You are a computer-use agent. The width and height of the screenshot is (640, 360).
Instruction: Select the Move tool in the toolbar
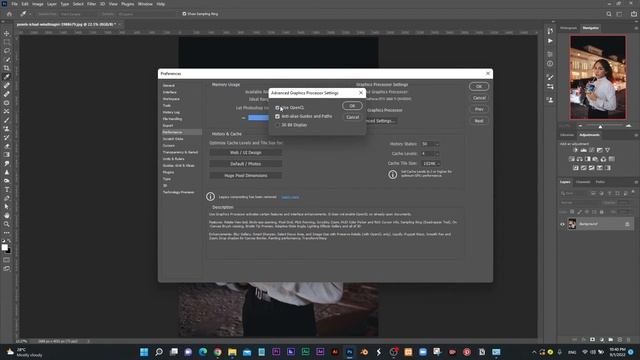(7, 33)
